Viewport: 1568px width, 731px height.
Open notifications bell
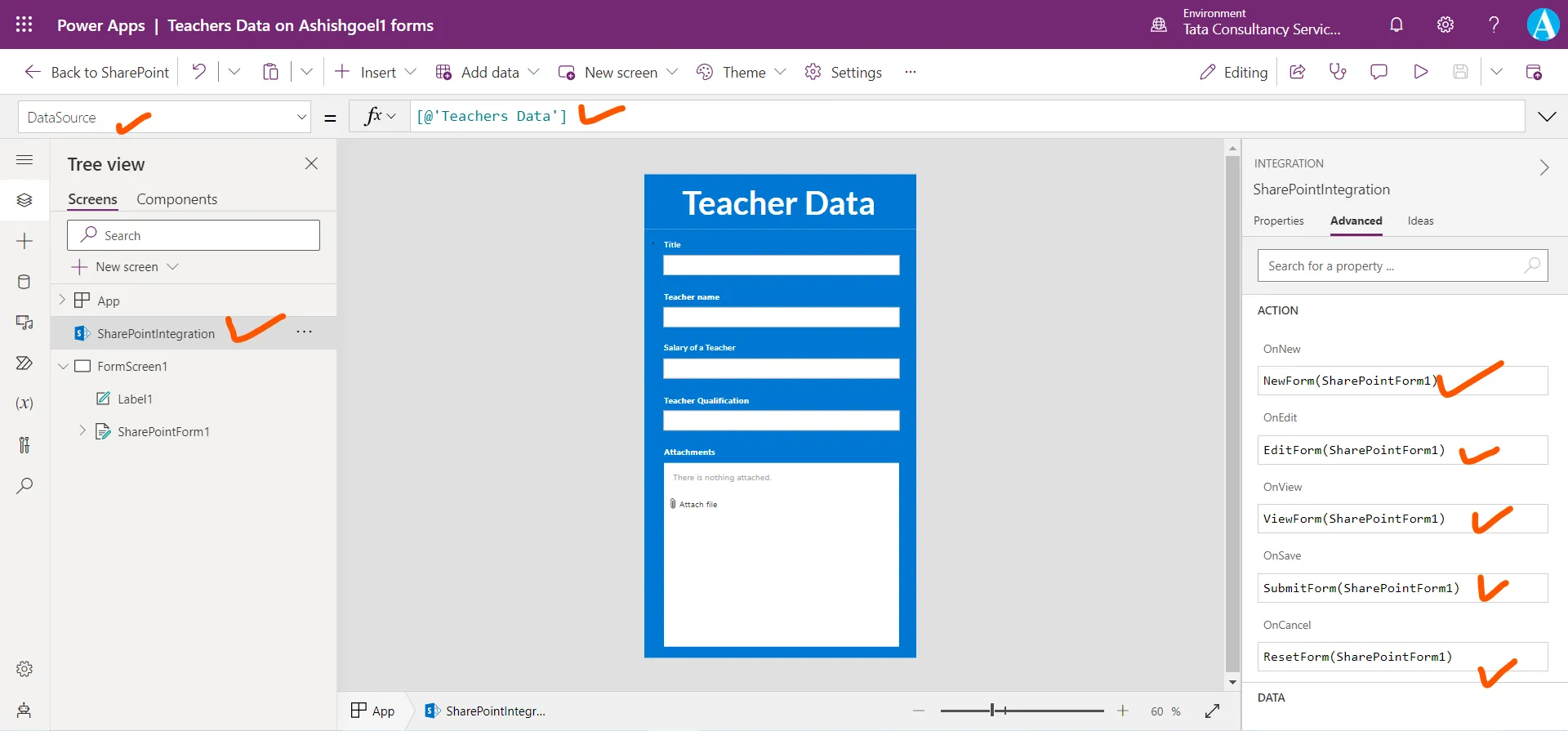[x=1396, y=25]
